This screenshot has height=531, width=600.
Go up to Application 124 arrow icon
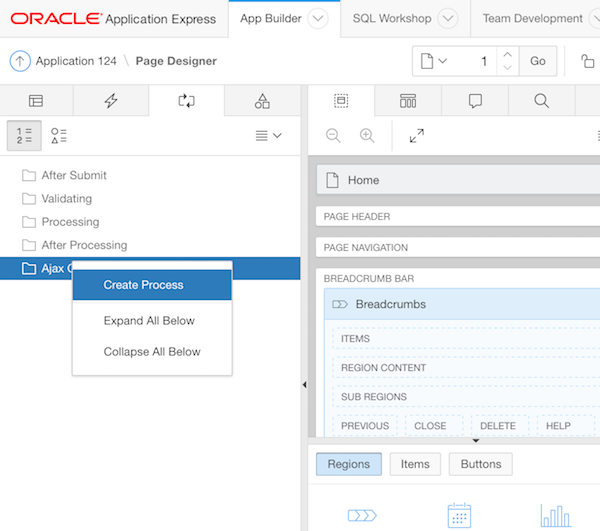pyautogui.click(x=20, y=61)
